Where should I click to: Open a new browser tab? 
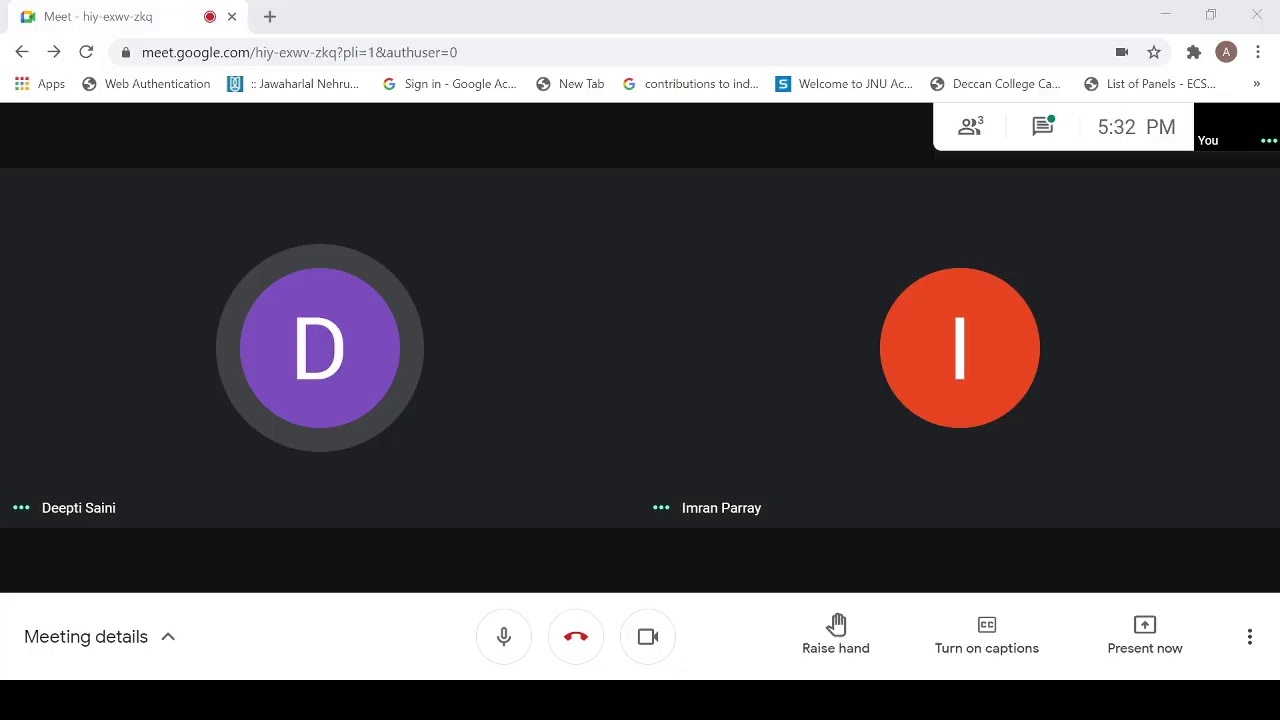click(270, 17)
